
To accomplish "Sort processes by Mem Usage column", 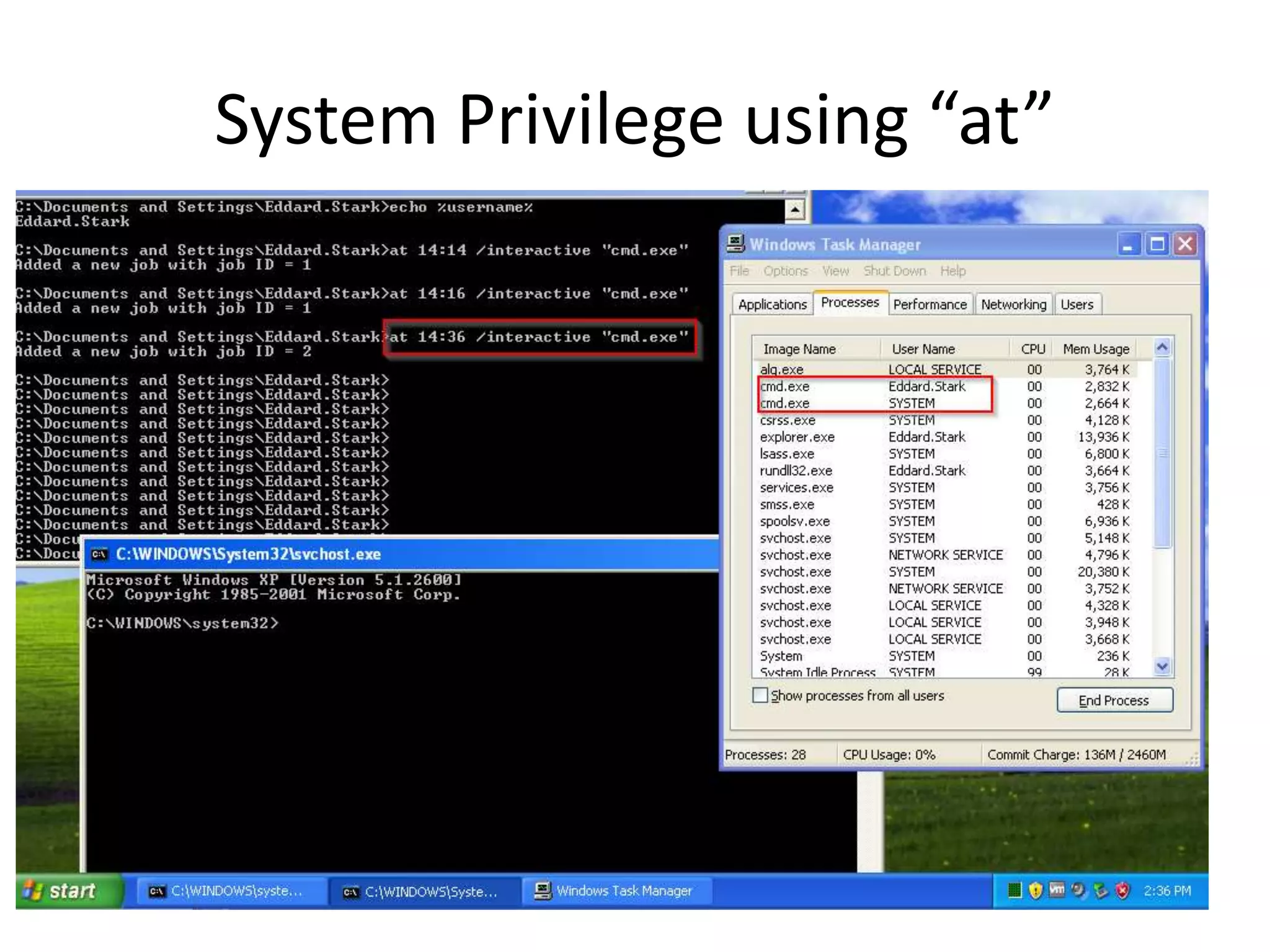I will point(1096,349).
